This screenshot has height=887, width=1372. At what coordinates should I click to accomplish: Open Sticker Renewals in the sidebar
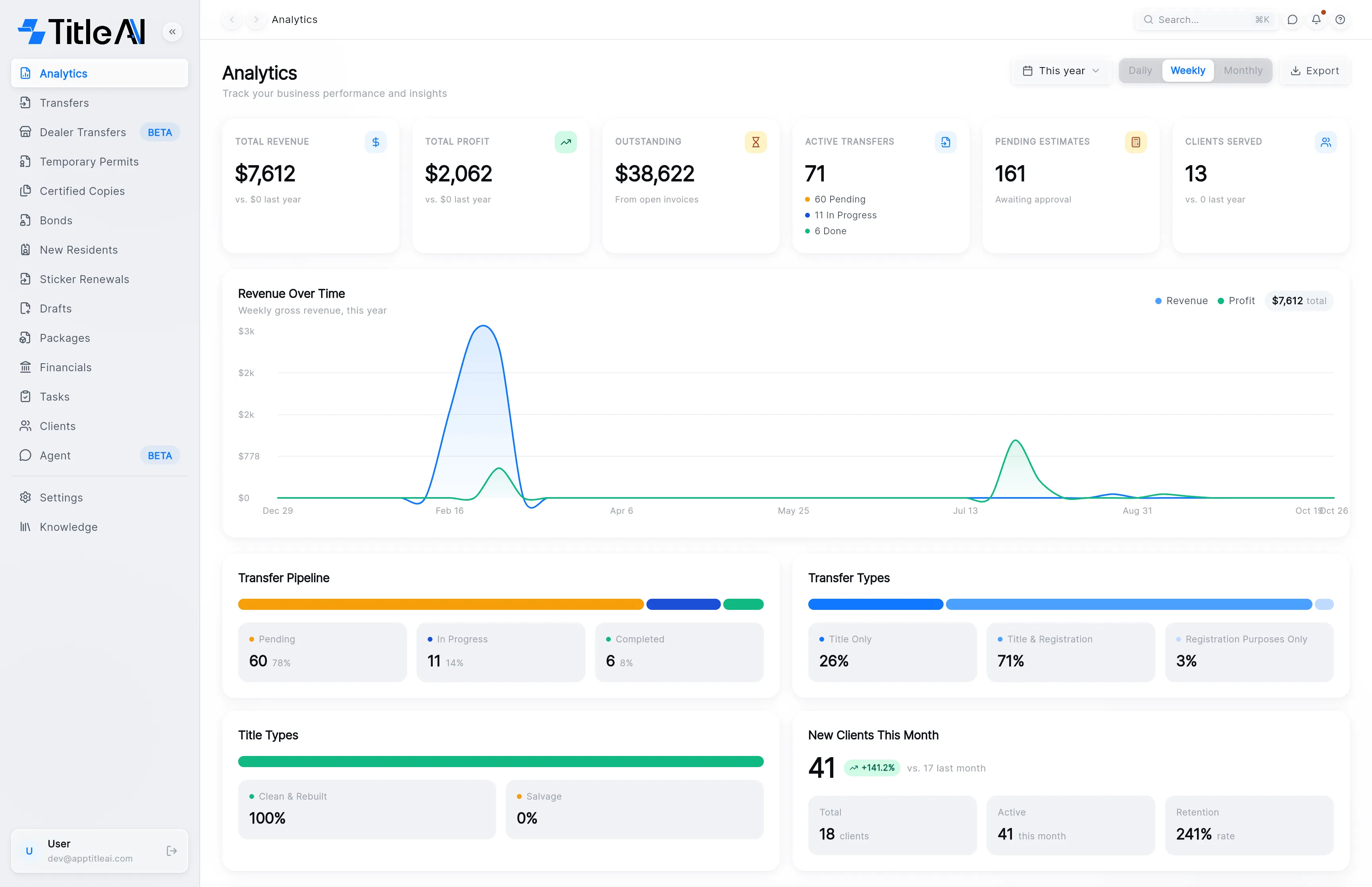100,280
